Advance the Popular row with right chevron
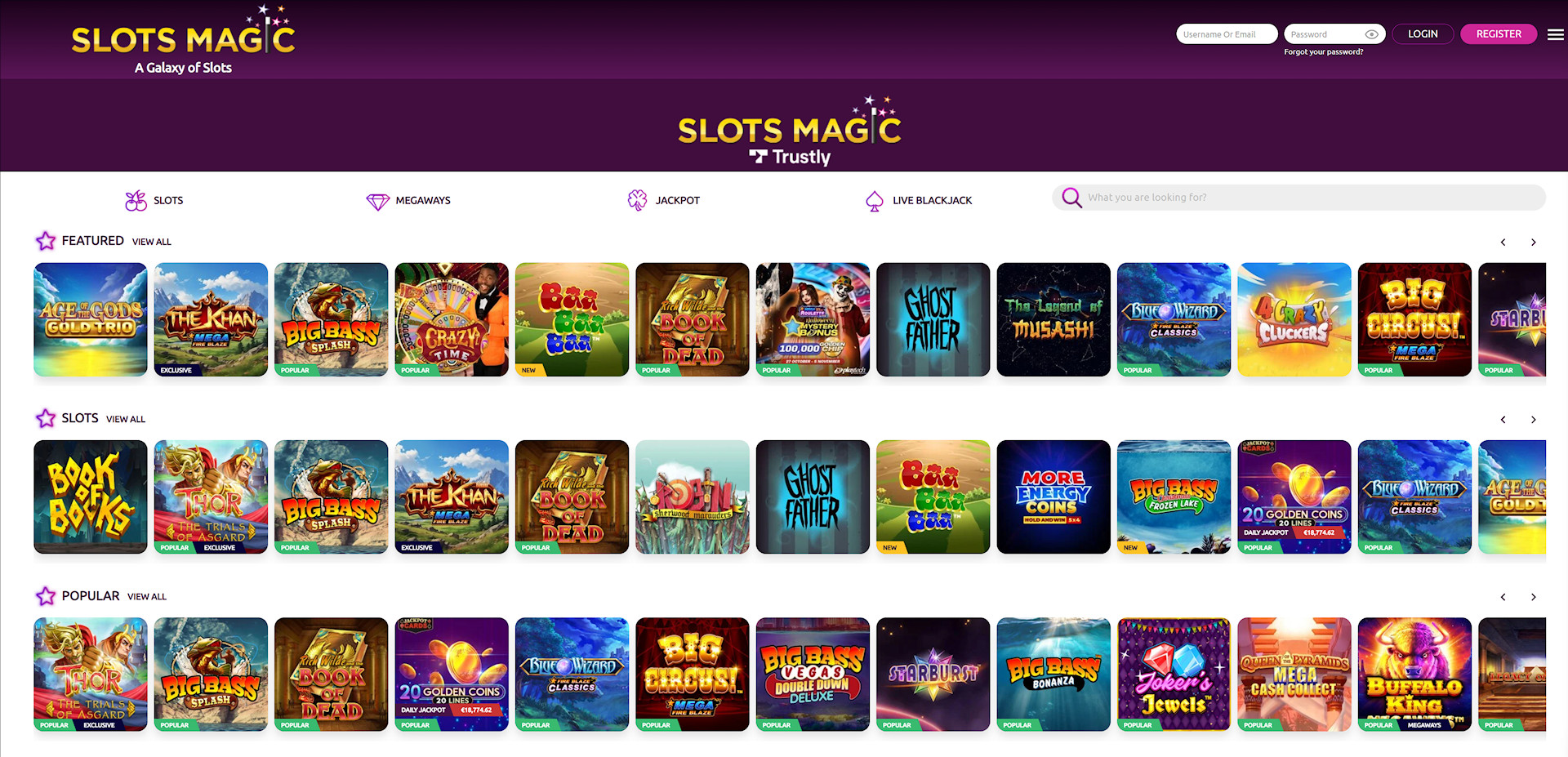 click(x=1533, y=597)
